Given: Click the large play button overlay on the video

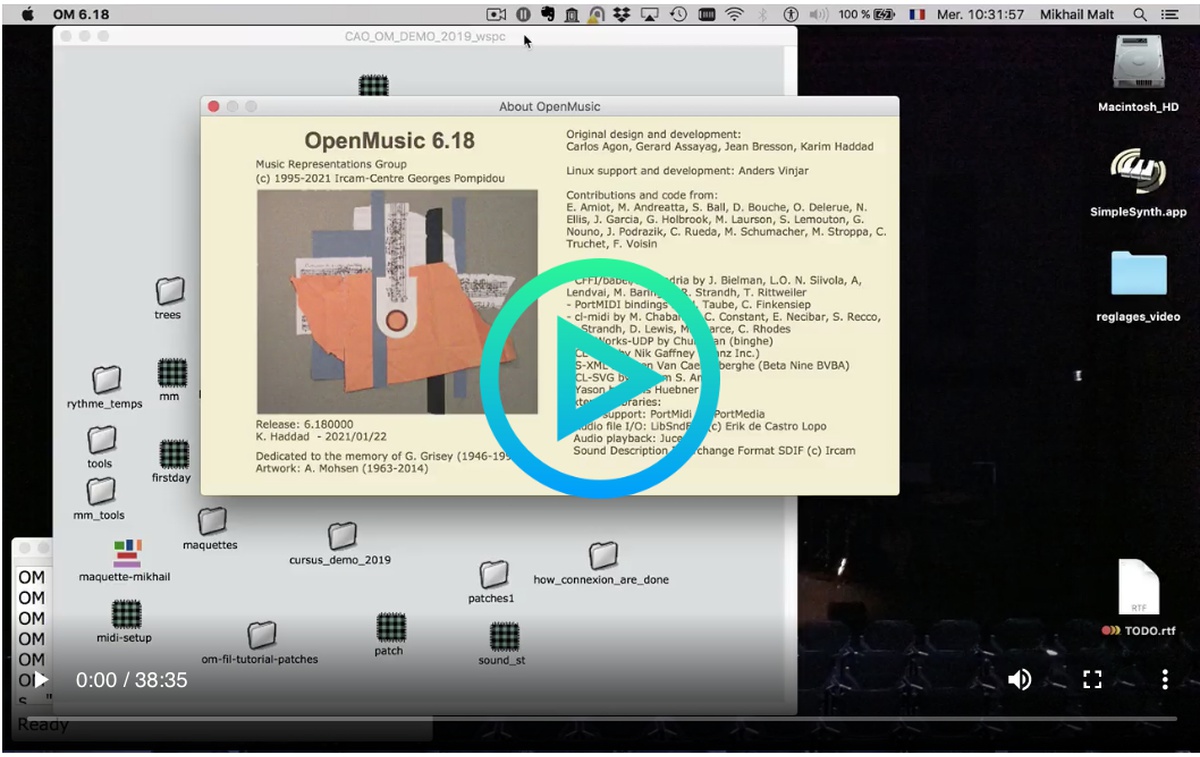Looking at the screenshot, I should tap(599, 377).
